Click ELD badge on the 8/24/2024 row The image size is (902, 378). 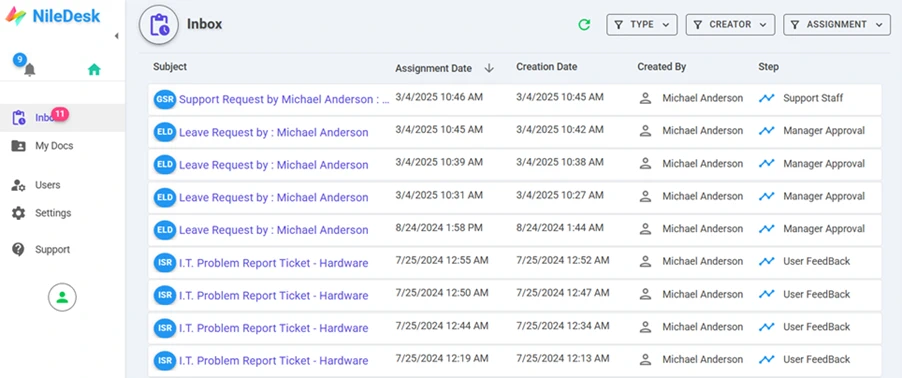point(165,230)
